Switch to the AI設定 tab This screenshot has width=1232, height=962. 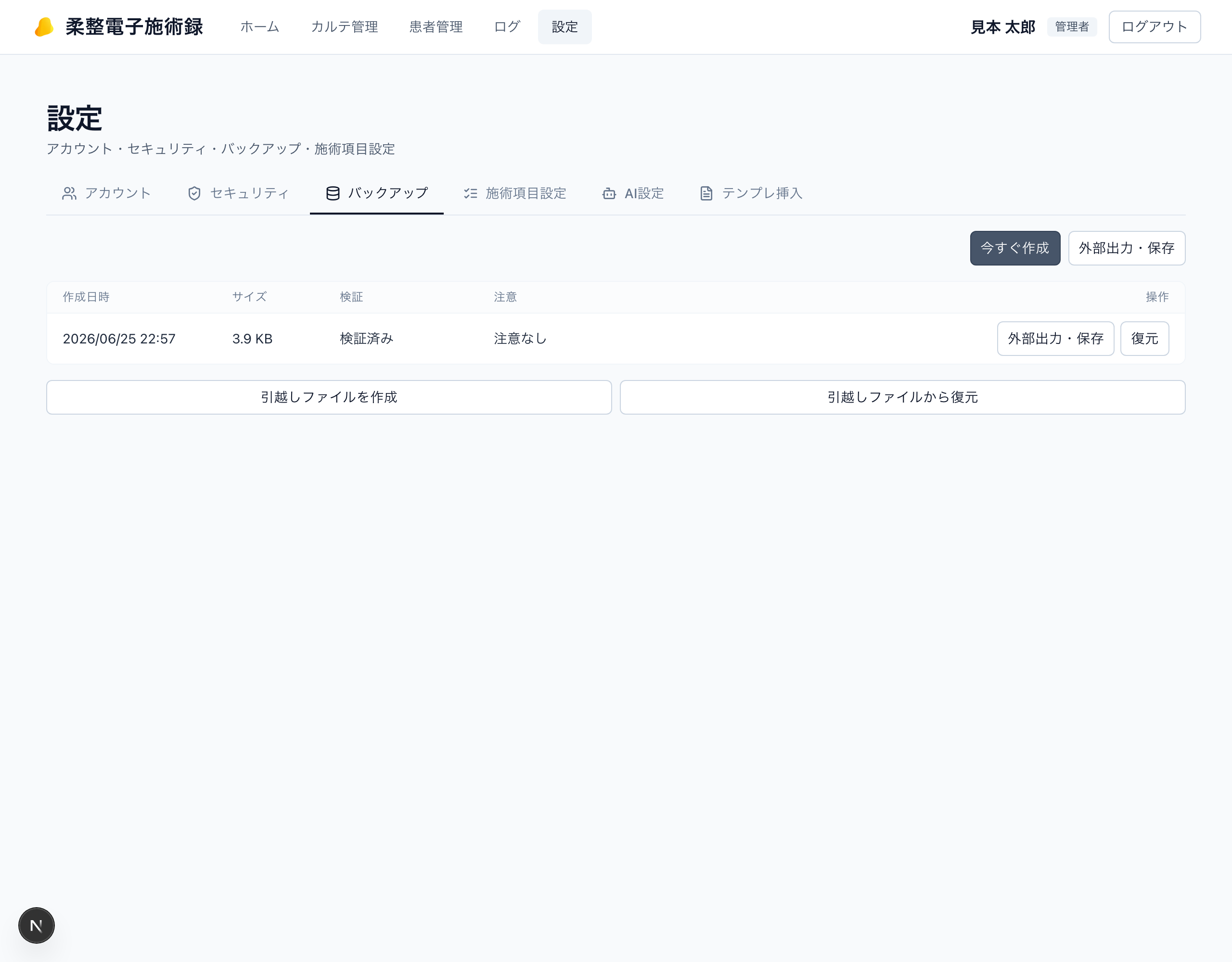633,193
